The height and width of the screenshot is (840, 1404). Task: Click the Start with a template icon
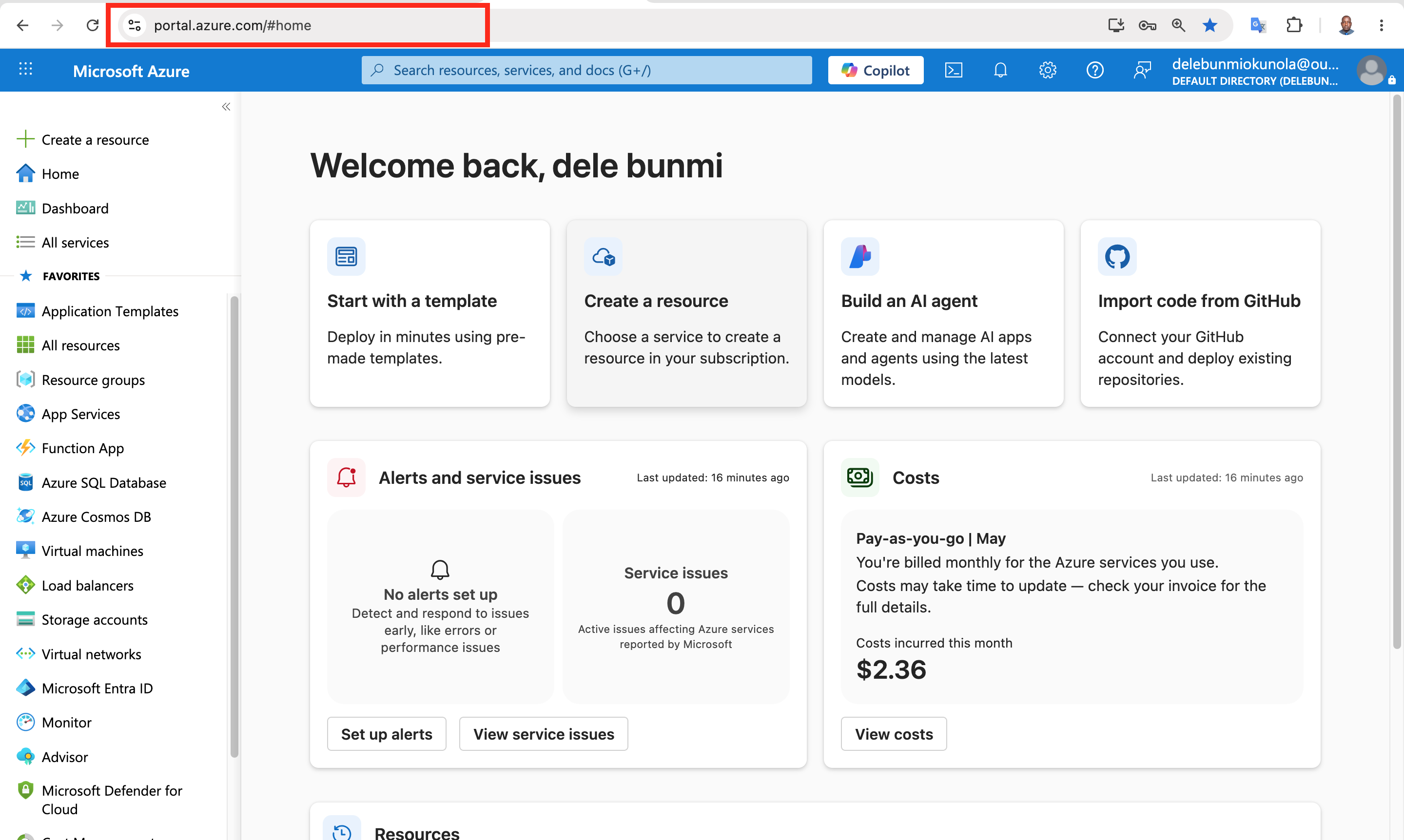point(346,256)
